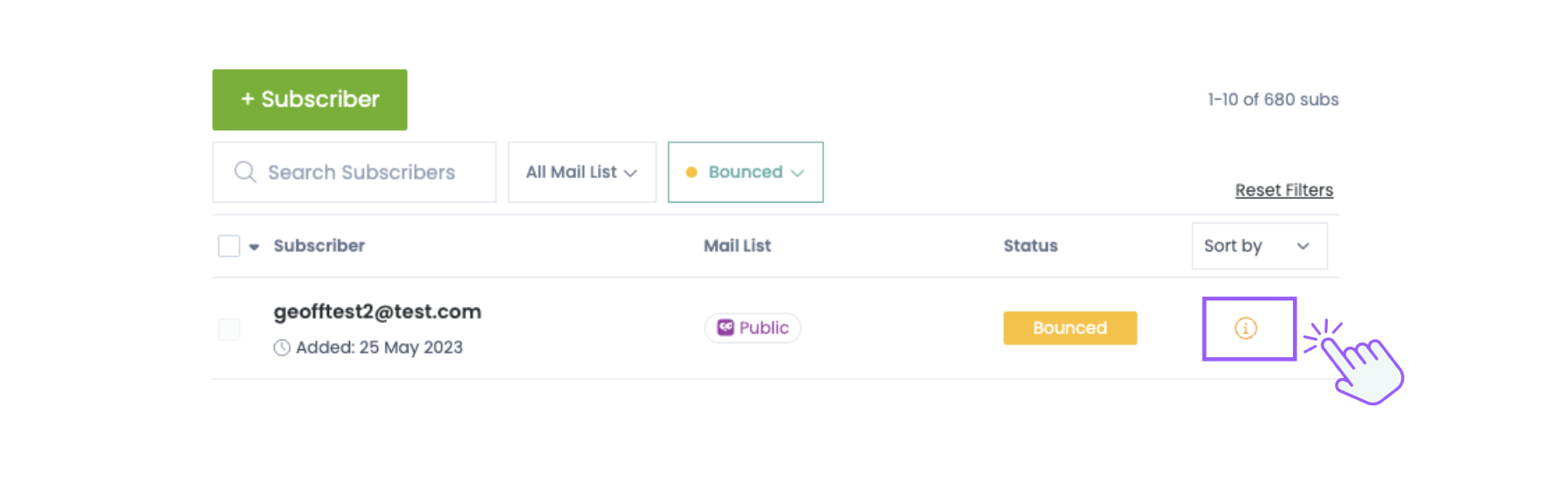Screen dimensions: 1568x496
Task: Click the purple icon in the Public tag
Action: [x=726, y=327]
